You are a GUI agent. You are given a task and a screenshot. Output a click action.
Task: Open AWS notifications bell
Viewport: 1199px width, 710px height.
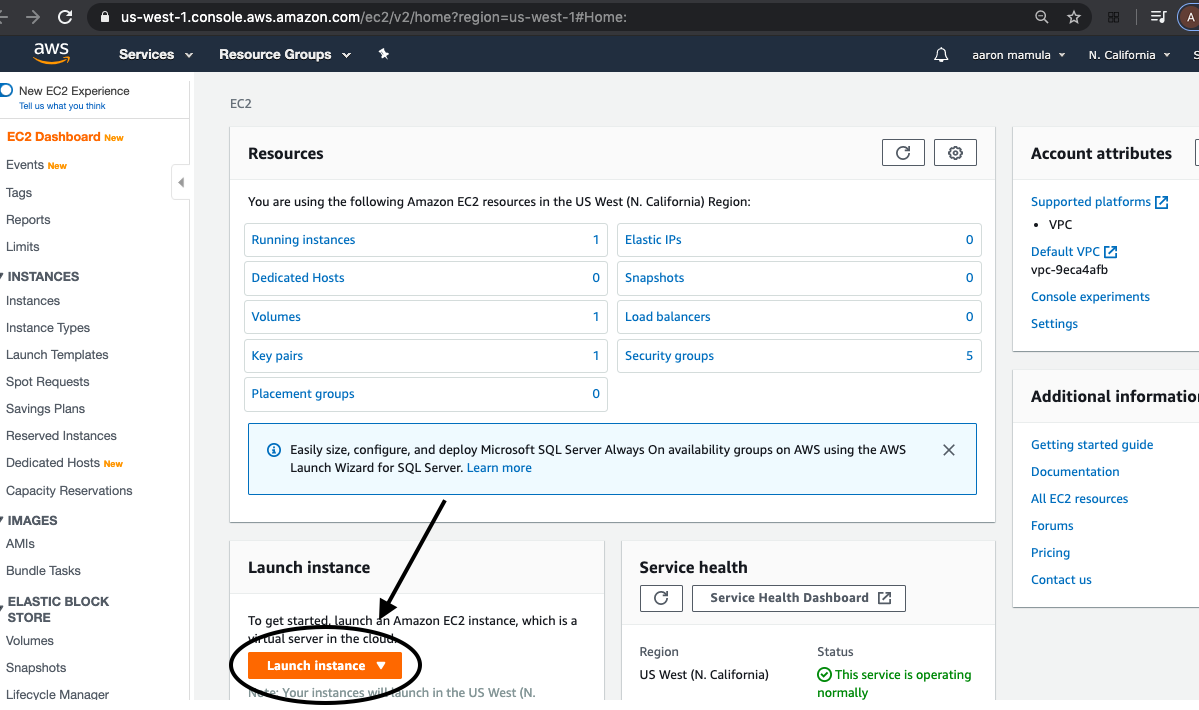[x=941, y=55]
